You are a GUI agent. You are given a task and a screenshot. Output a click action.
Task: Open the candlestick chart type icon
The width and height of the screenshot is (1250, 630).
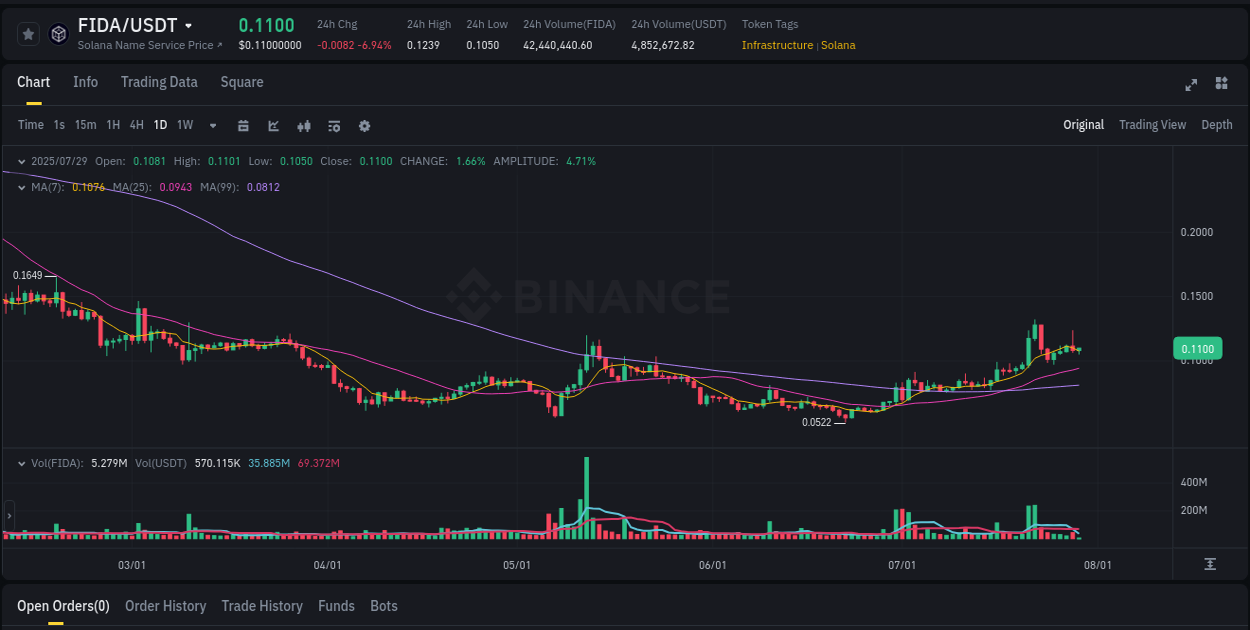pos(303,125)
